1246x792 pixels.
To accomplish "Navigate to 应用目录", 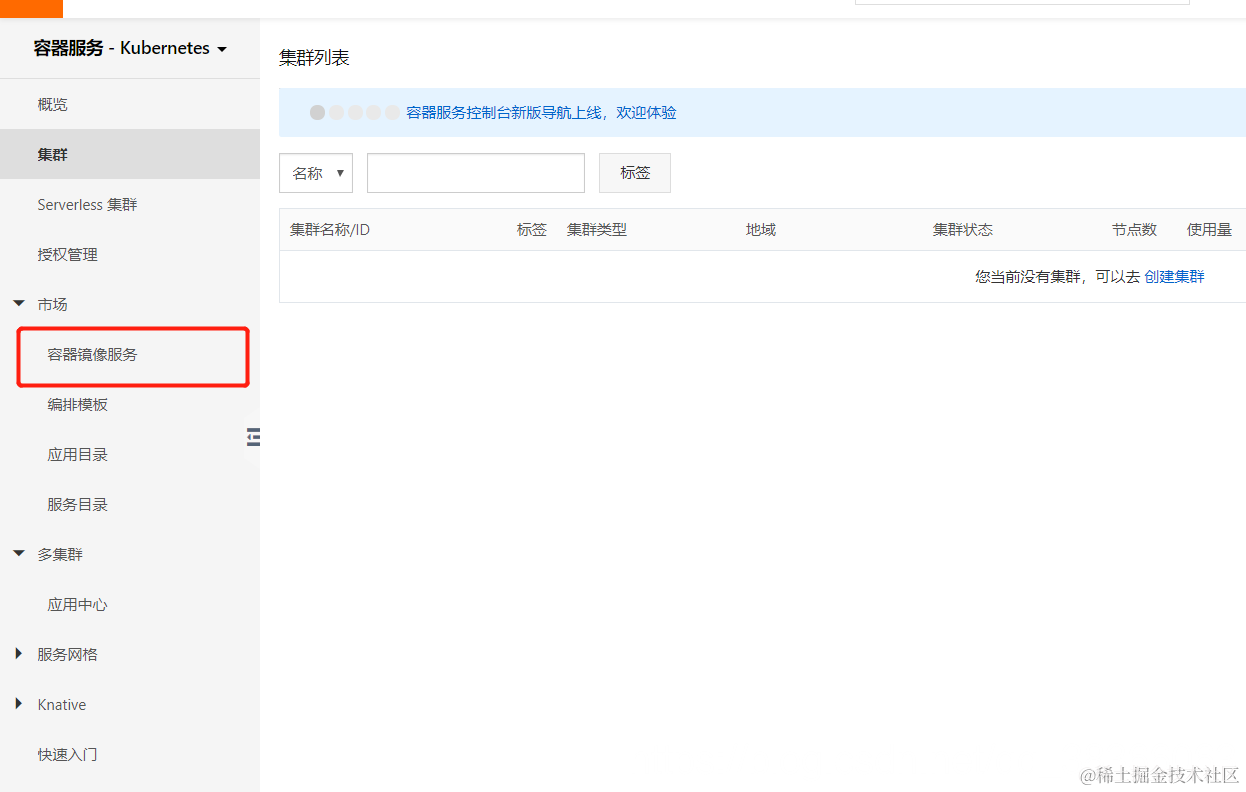I will 77,453.
